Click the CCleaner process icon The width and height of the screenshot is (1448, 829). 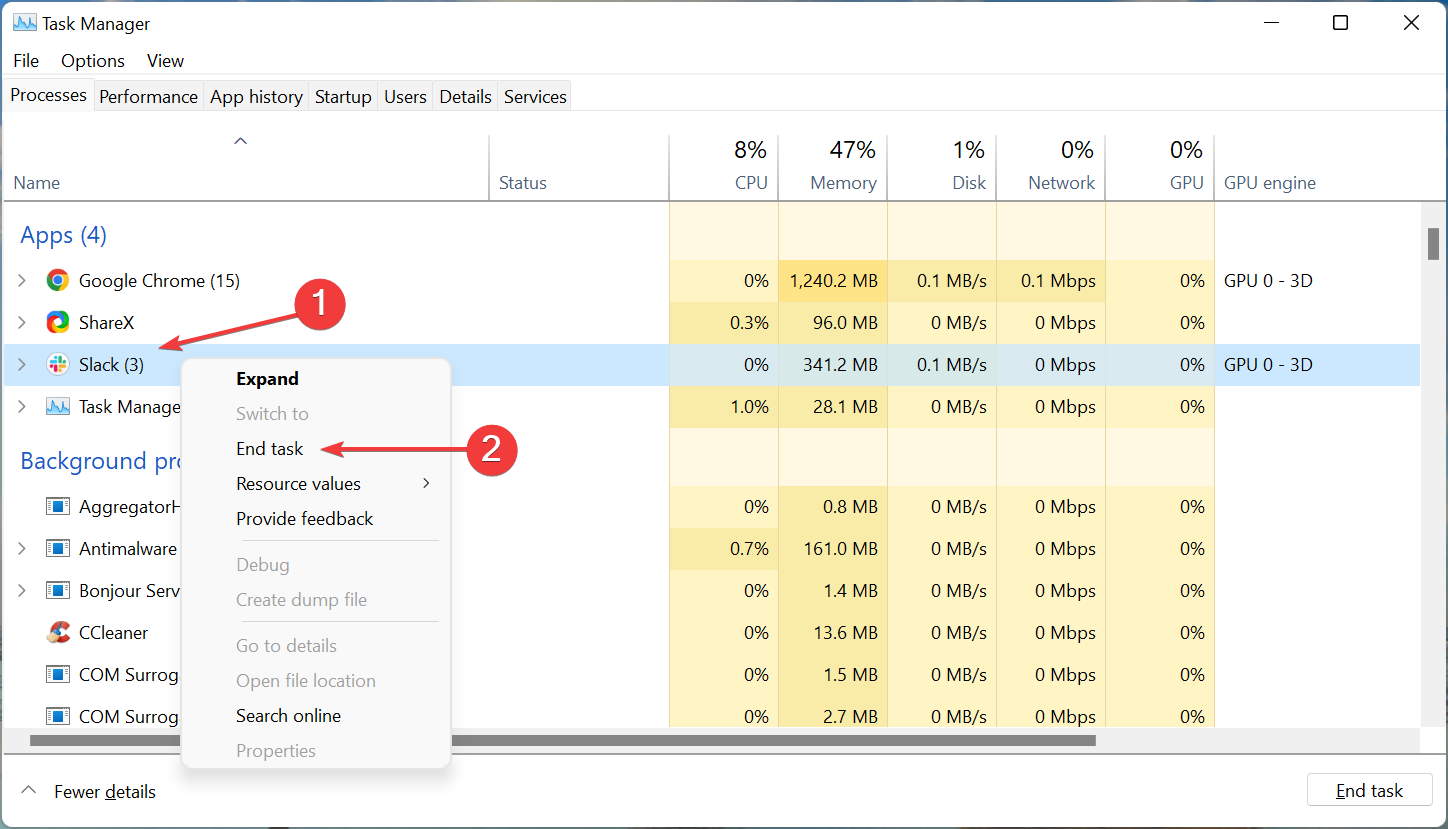(57, 633)
